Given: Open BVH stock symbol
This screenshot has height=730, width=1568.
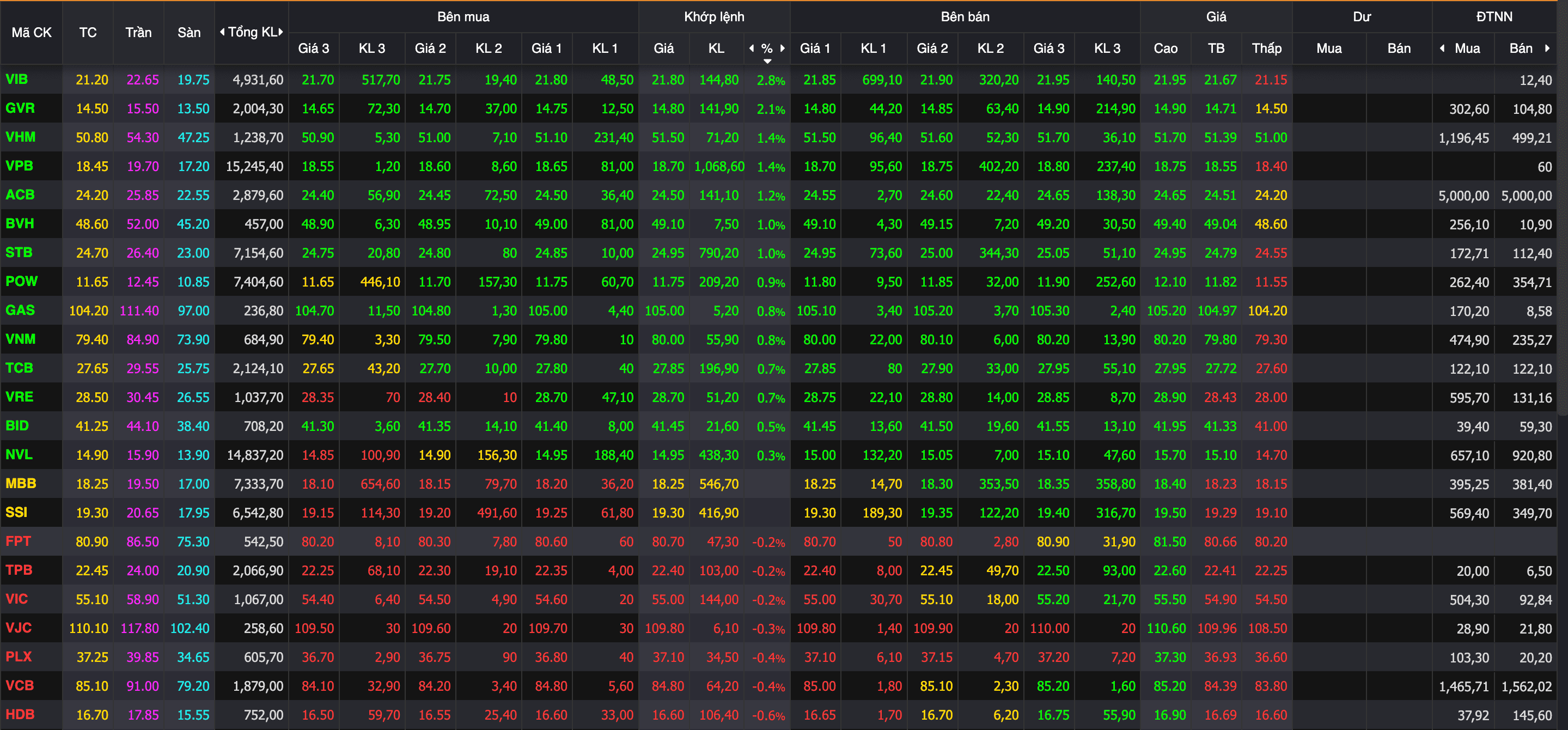Looking at the screenshot, I should click(20, 223).
